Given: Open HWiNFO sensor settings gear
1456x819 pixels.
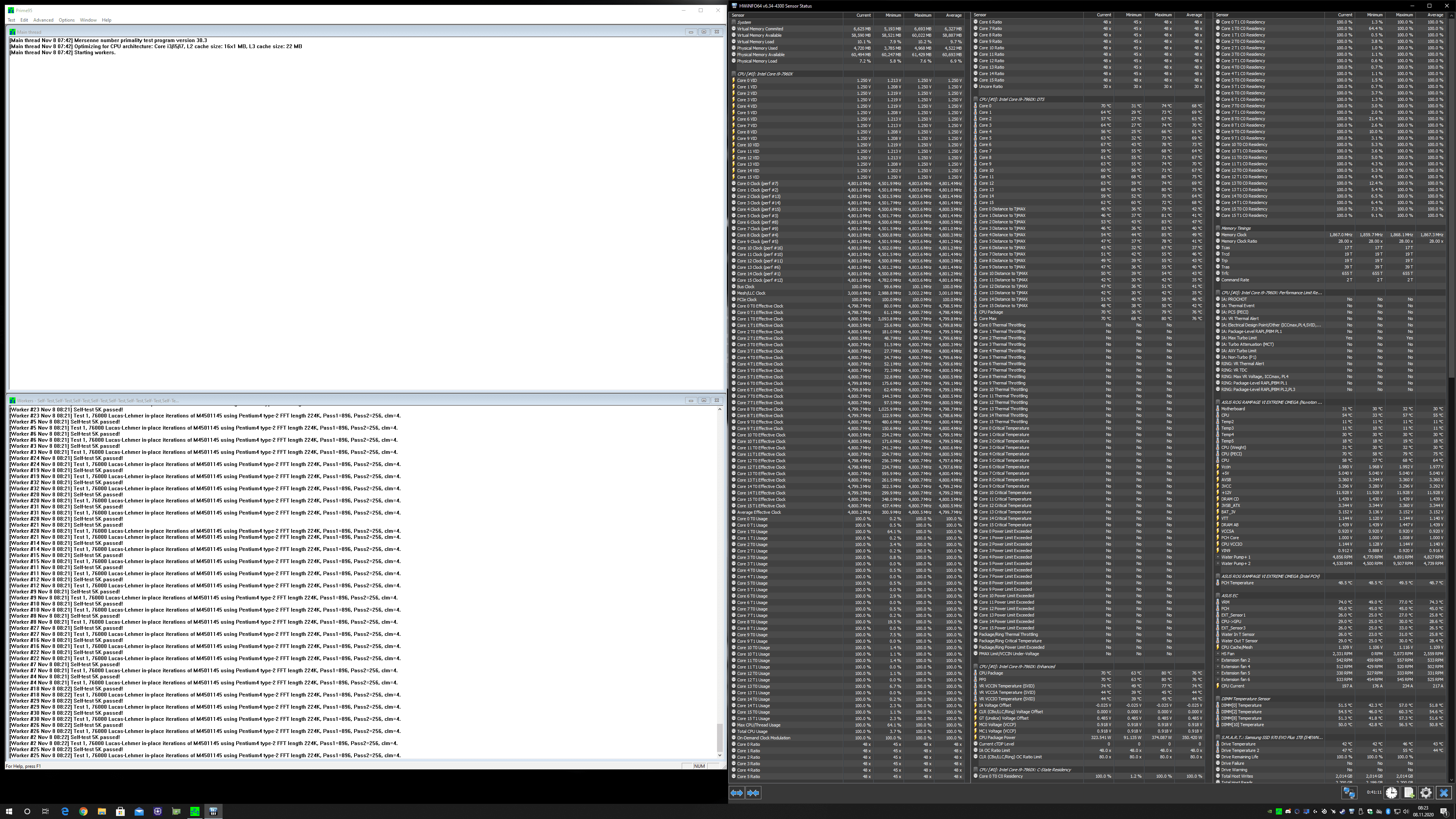Looking at the screenshot, I should (x=1426, y=793).
